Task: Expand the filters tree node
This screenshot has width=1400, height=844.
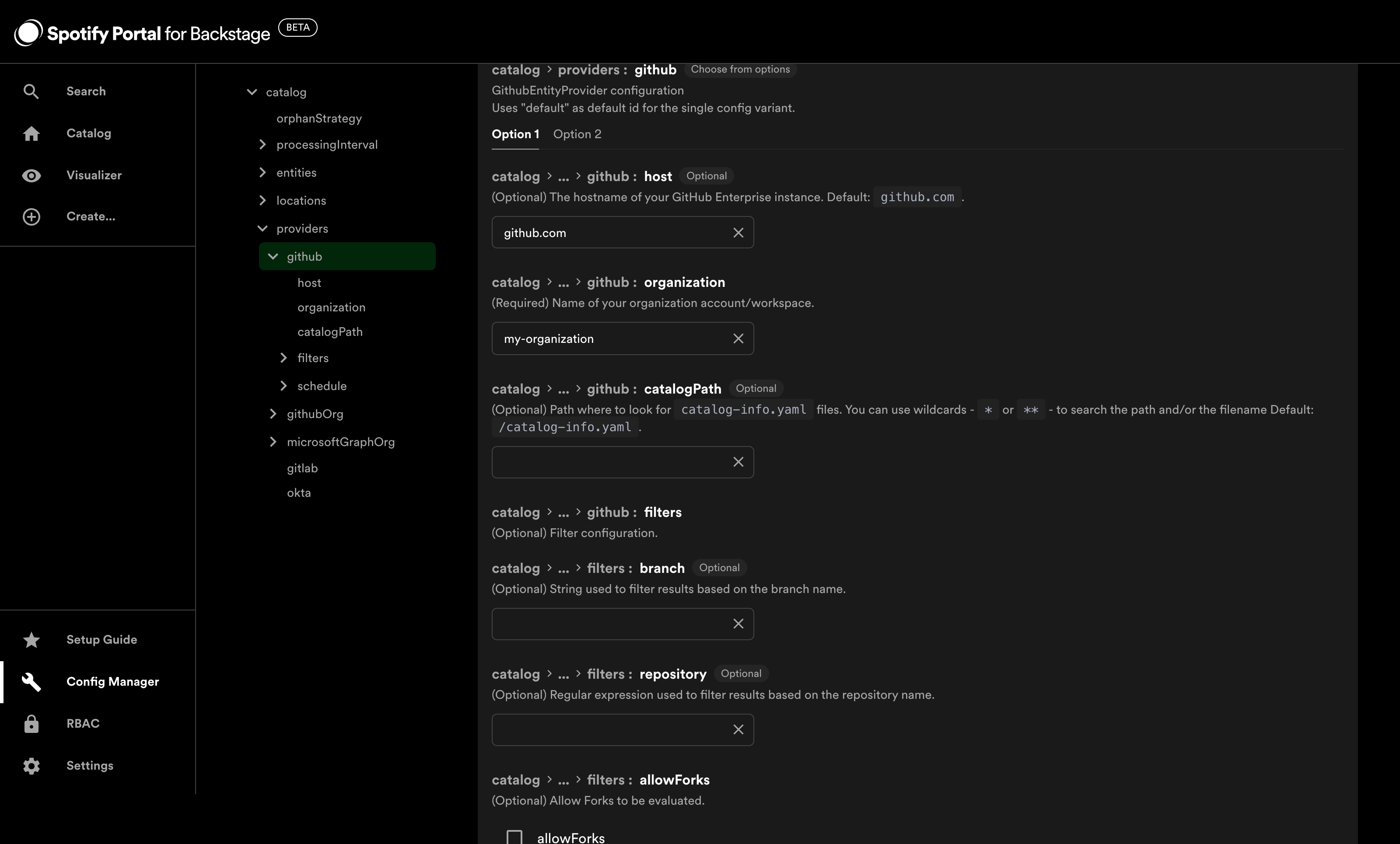Action: (283, 358)
